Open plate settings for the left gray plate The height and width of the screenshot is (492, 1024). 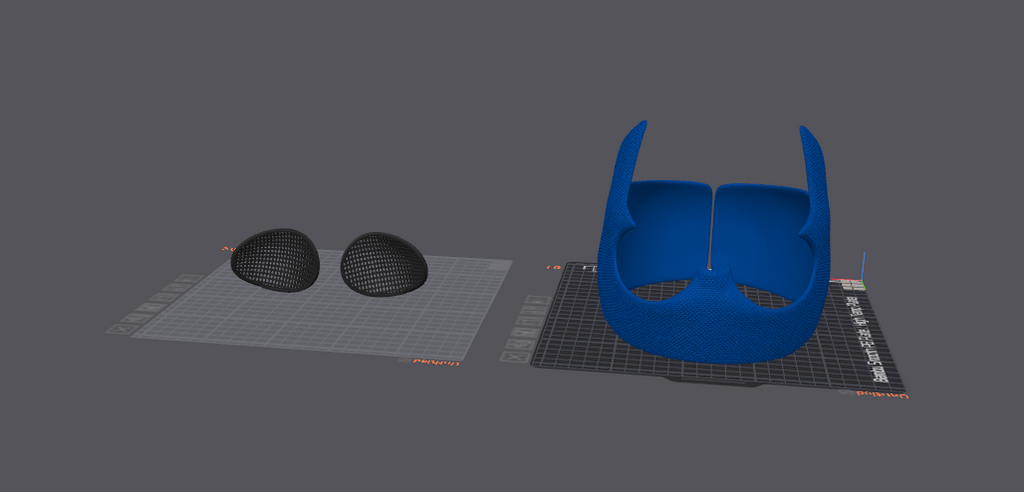click(177, 288)
